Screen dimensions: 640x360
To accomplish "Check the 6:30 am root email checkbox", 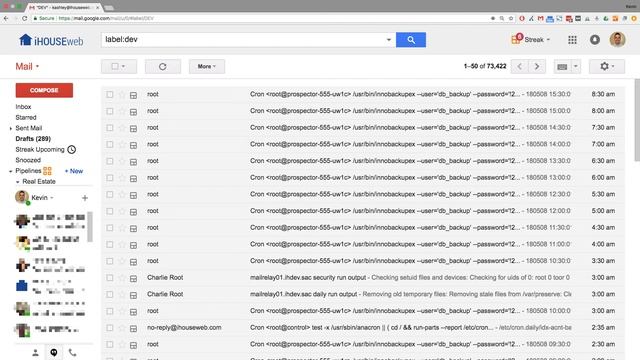I will click(x=109, y=161).
